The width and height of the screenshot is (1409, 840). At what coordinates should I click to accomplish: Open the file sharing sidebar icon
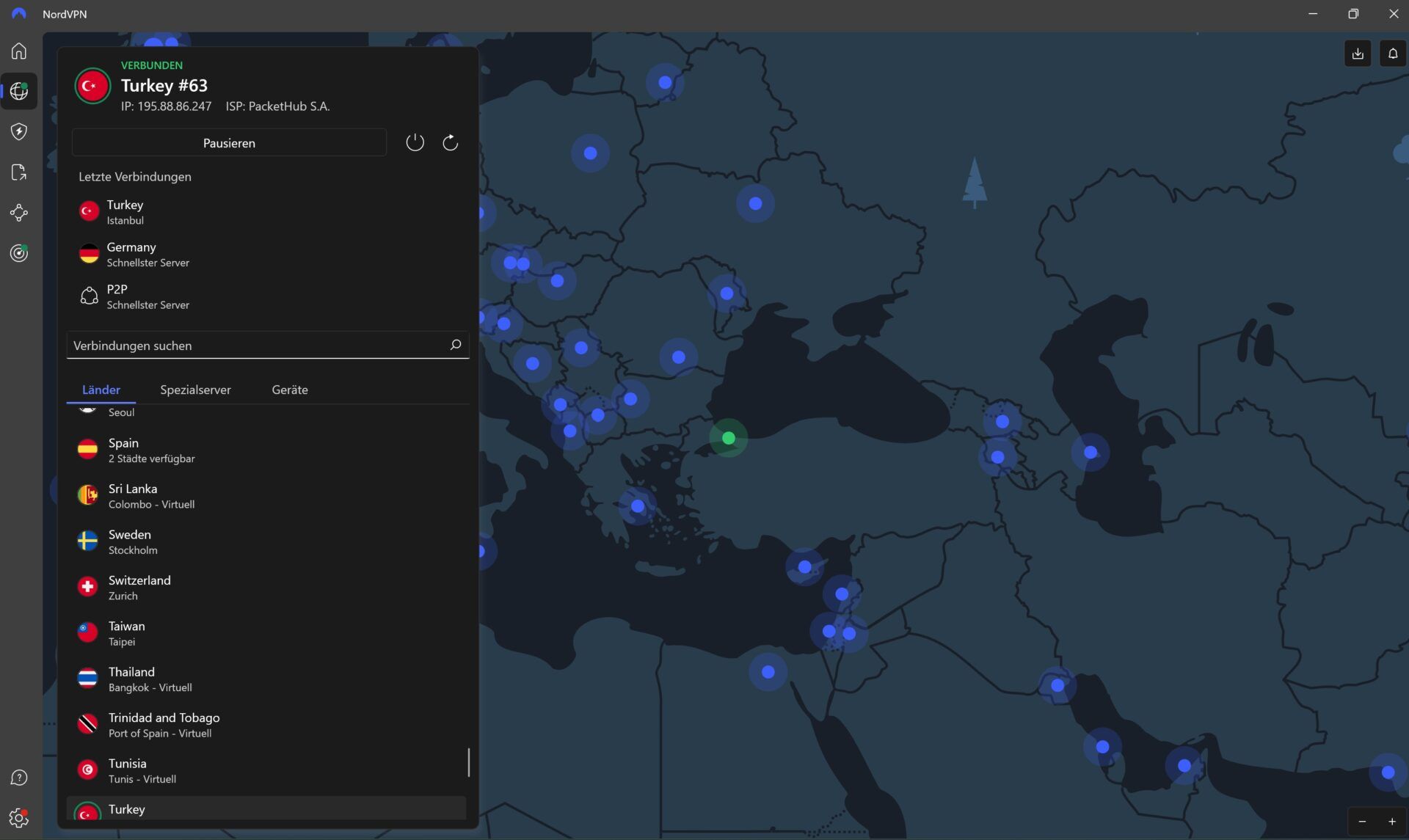[19, 172]
